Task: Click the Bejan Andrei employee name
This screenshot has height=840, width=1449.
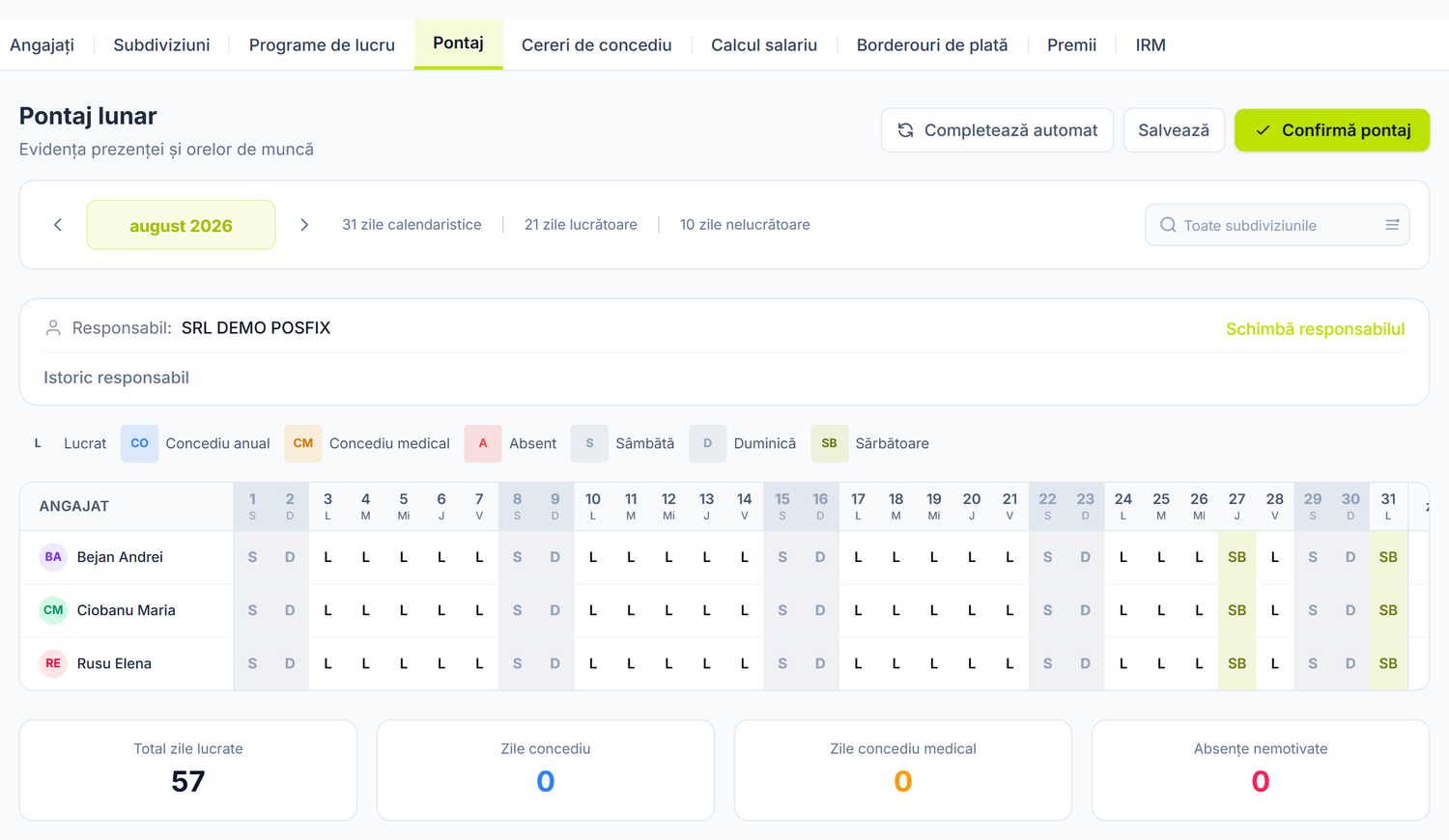Action: (120, 557)
